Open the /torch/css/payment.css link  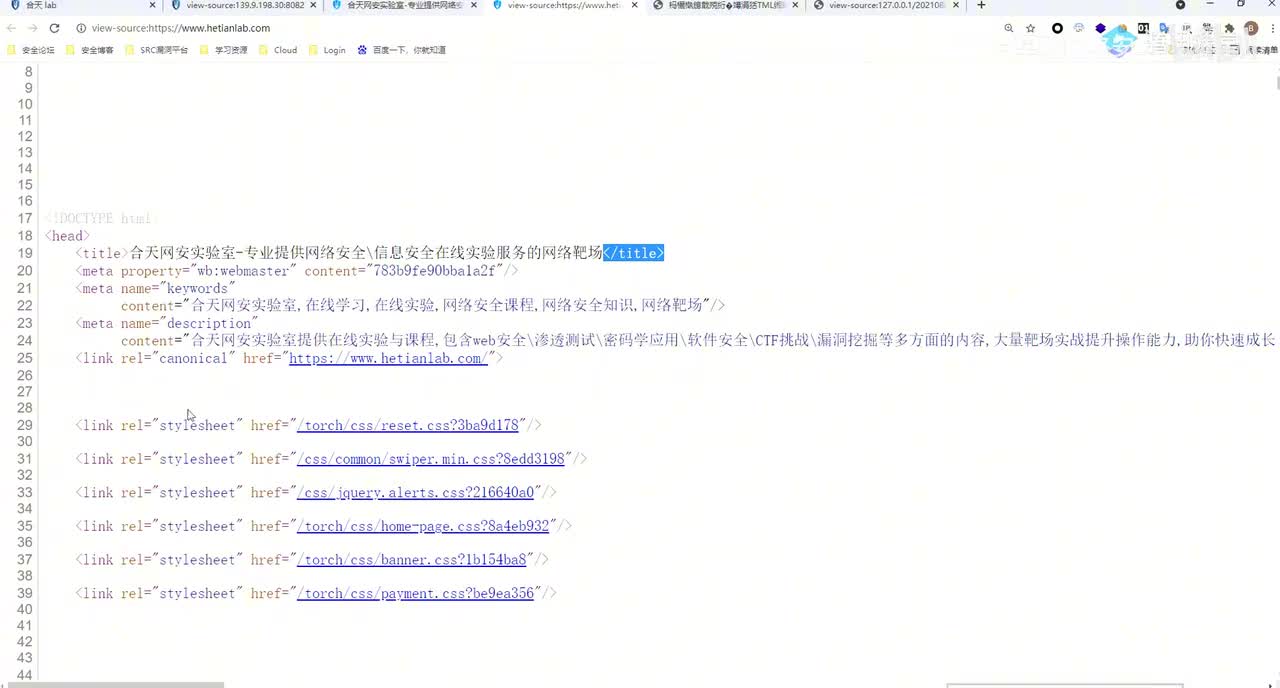pyautogui.click(x=416, y=593)
